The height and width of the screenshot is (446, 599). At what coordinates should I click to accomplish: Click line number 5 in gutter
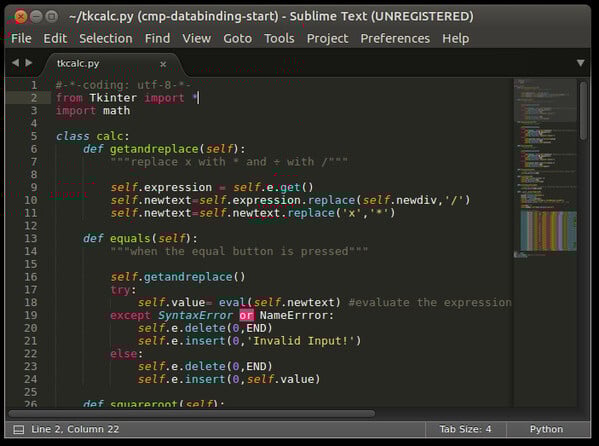point(34,136)
